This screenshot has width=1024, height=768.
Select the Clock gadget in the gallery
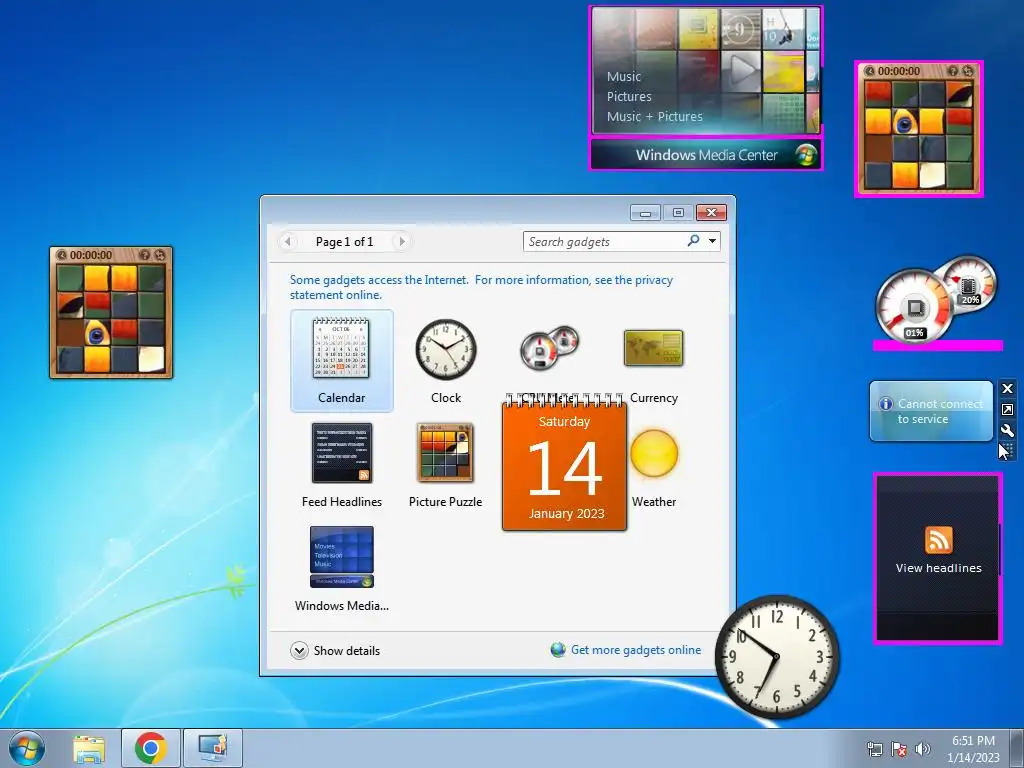click(446, 360)
